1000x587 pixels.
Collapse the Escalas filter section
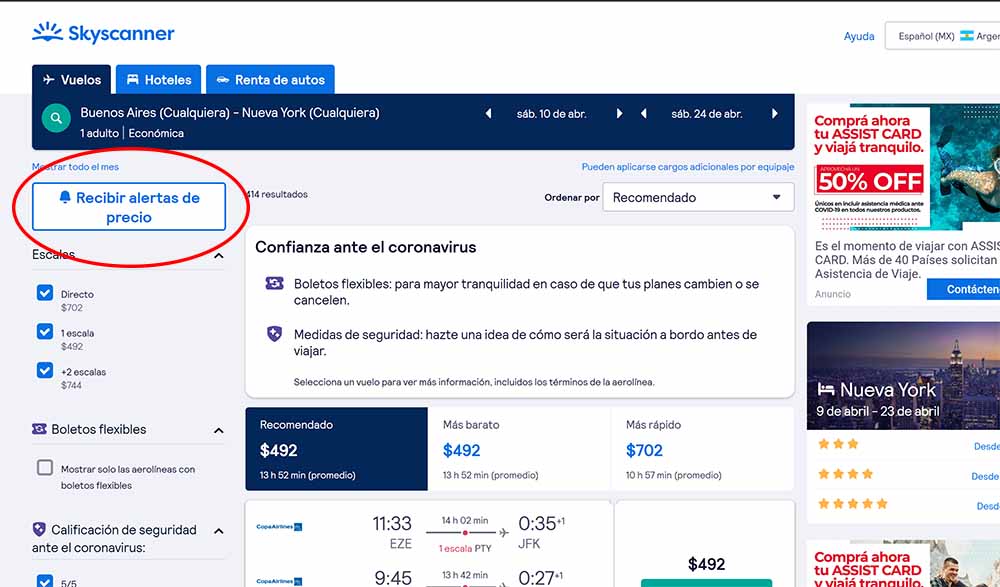pyautogui.click(x=219, y=255)
